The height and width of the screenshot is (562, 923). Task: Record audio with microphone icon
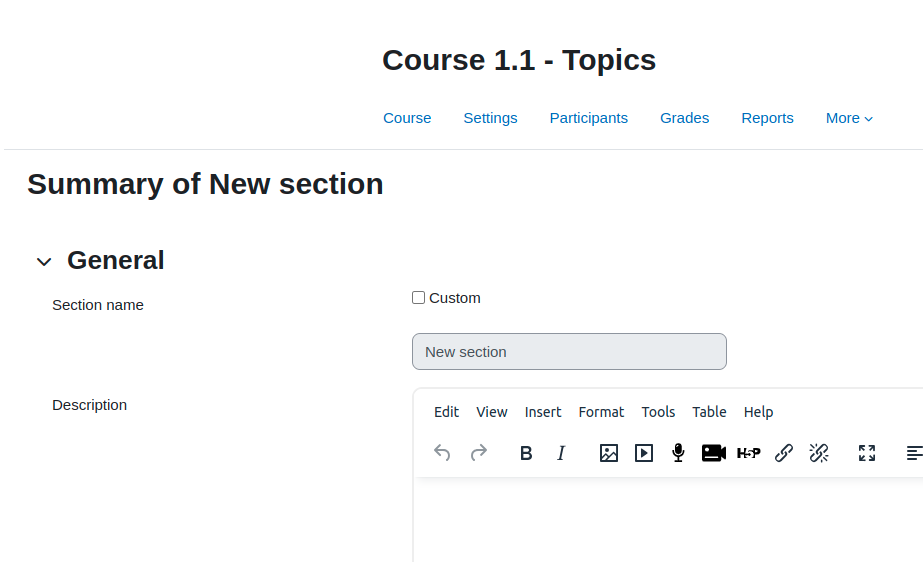[678, 453]
